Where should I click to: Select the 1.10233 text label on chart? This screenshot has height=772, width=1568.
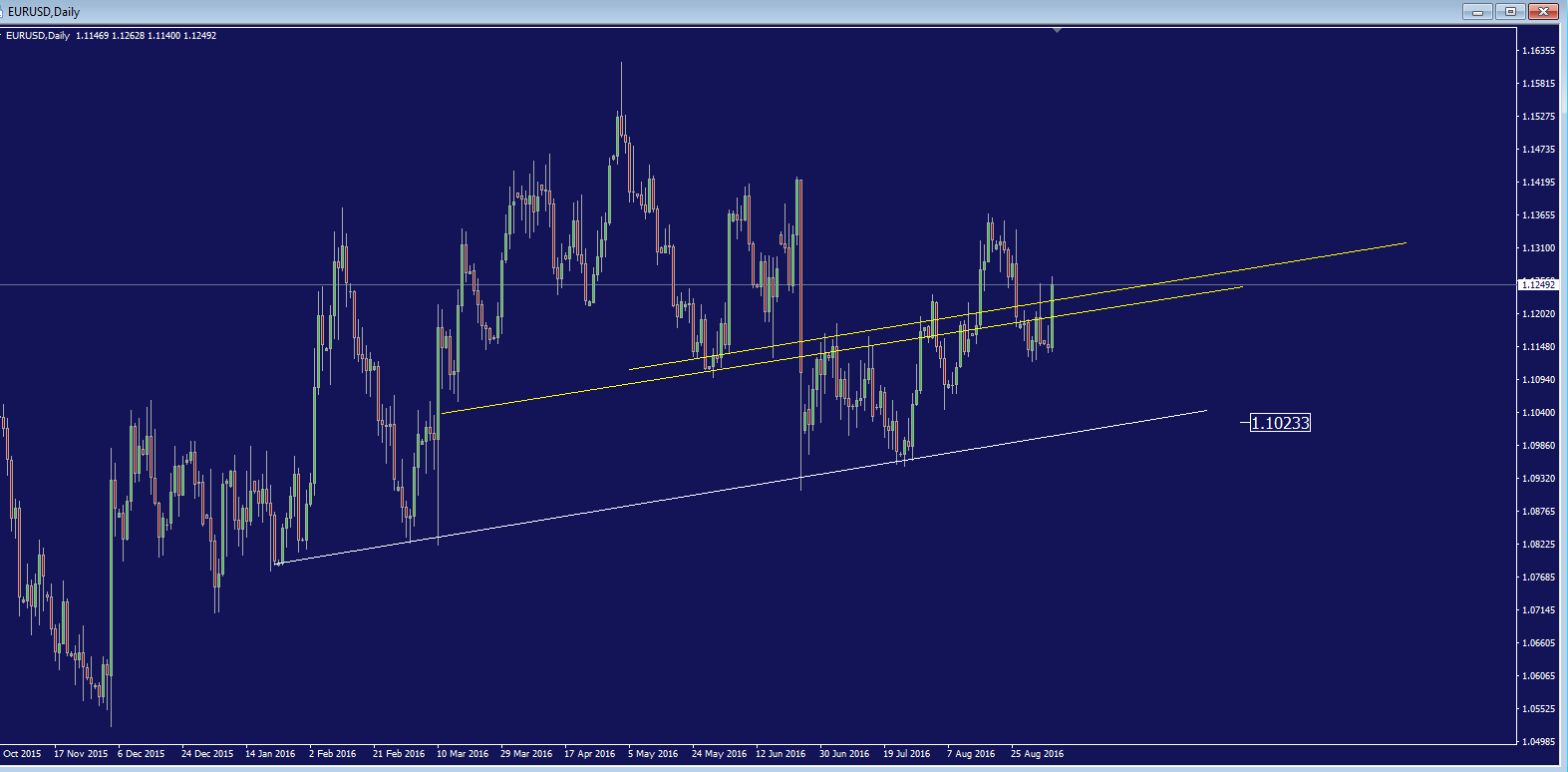(x=1280, y=423)
